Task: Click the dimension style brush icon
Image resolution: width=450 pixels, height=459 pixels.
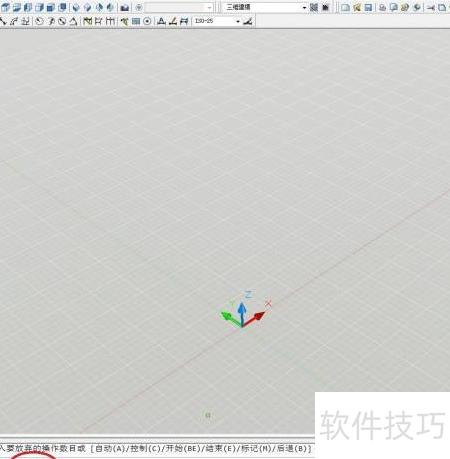Action: coord(248,21)
